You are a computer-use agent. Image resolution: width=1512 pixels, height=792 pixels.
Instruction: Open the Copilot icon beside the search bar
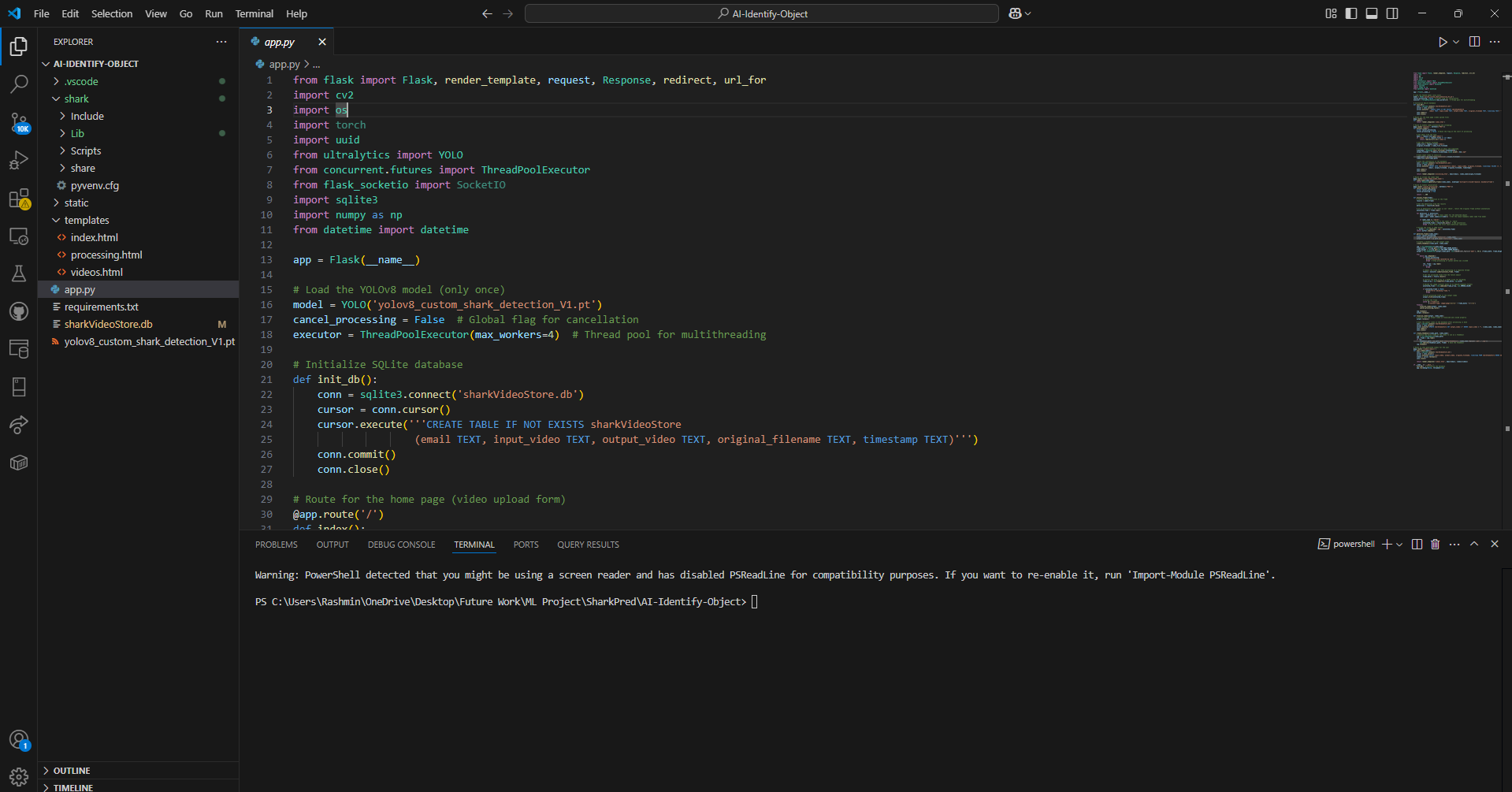pos(1015,13)
